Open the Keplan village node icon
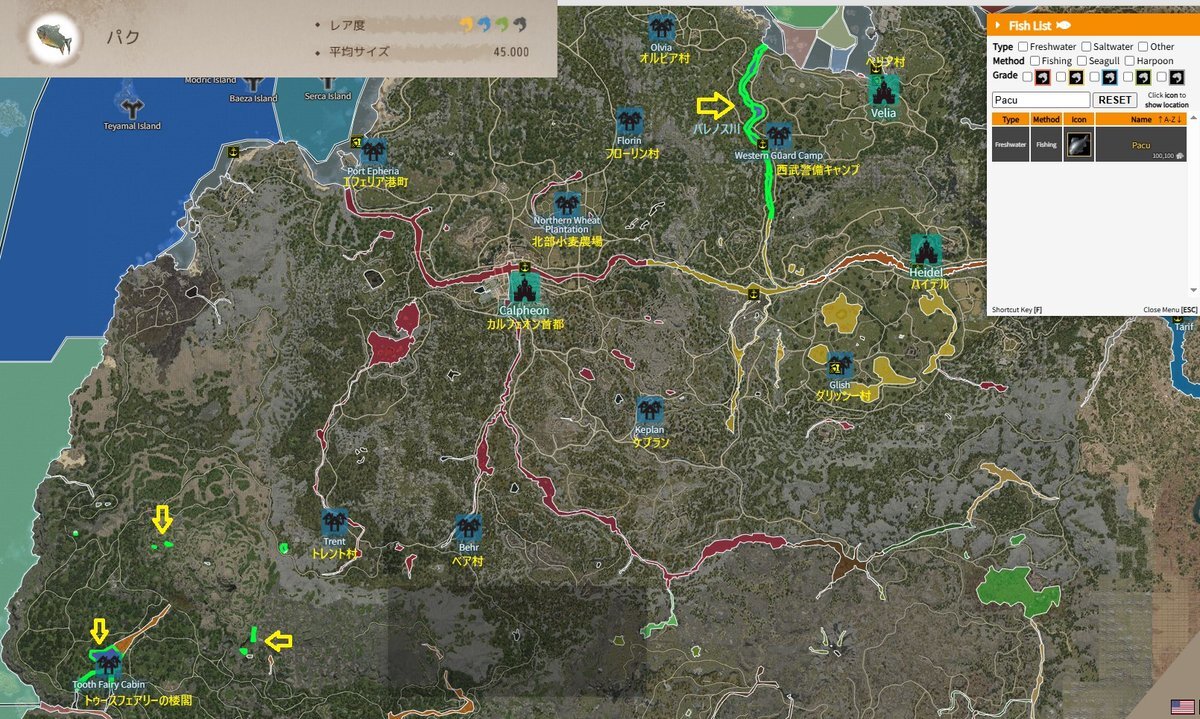Viewport: 1200px width, 719px height. pos(649,410)
